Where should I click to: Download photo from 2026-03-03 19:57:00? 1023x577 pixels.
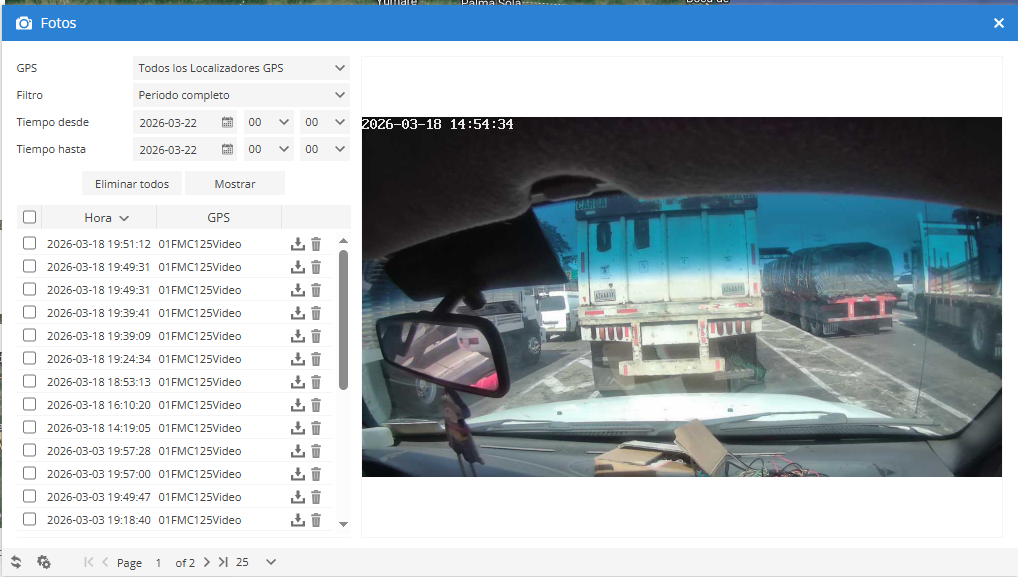click(x=298, y=474)
